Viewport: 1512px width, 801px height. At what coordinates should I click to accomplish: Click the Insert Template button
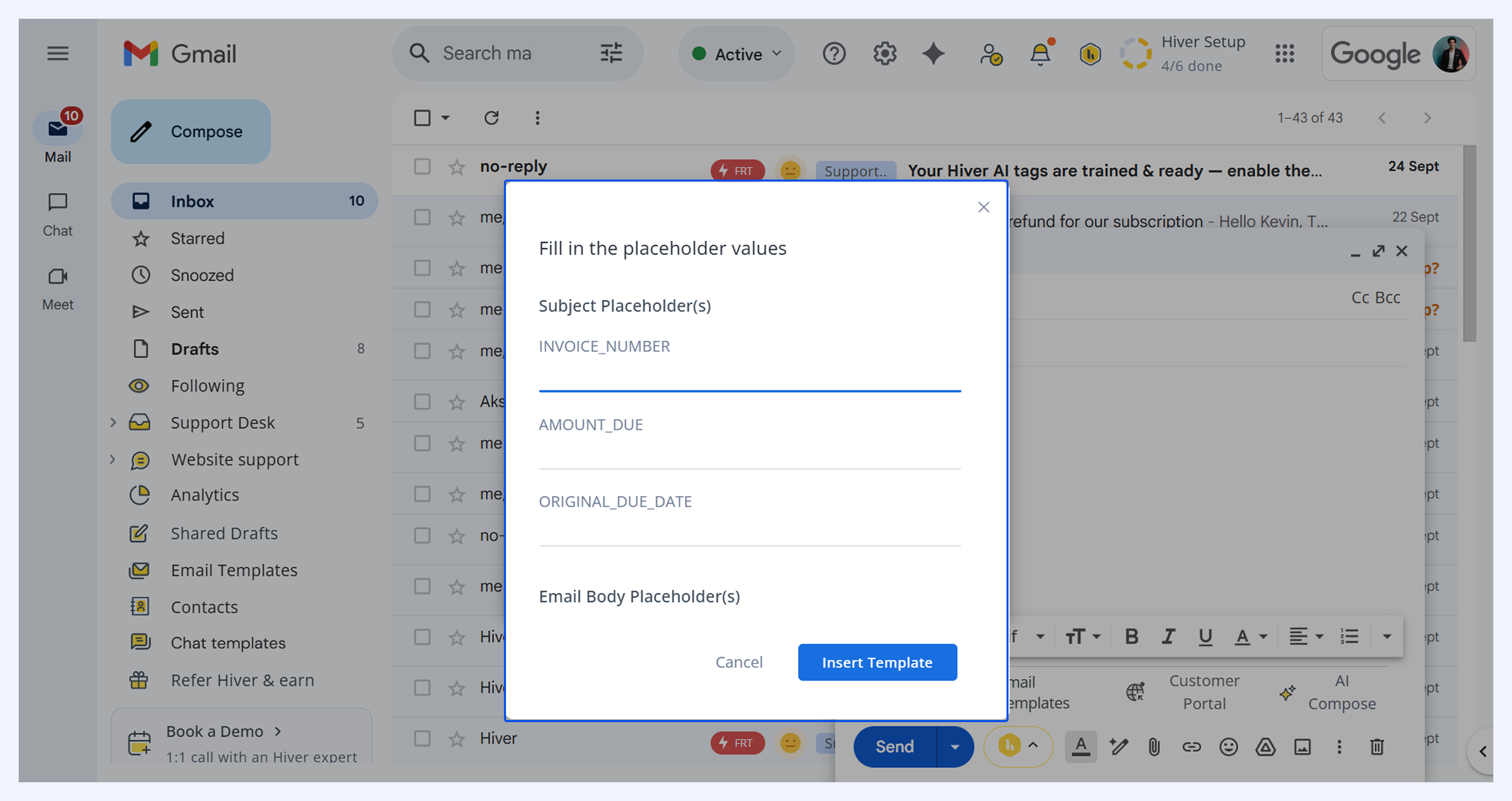[877, 662]
